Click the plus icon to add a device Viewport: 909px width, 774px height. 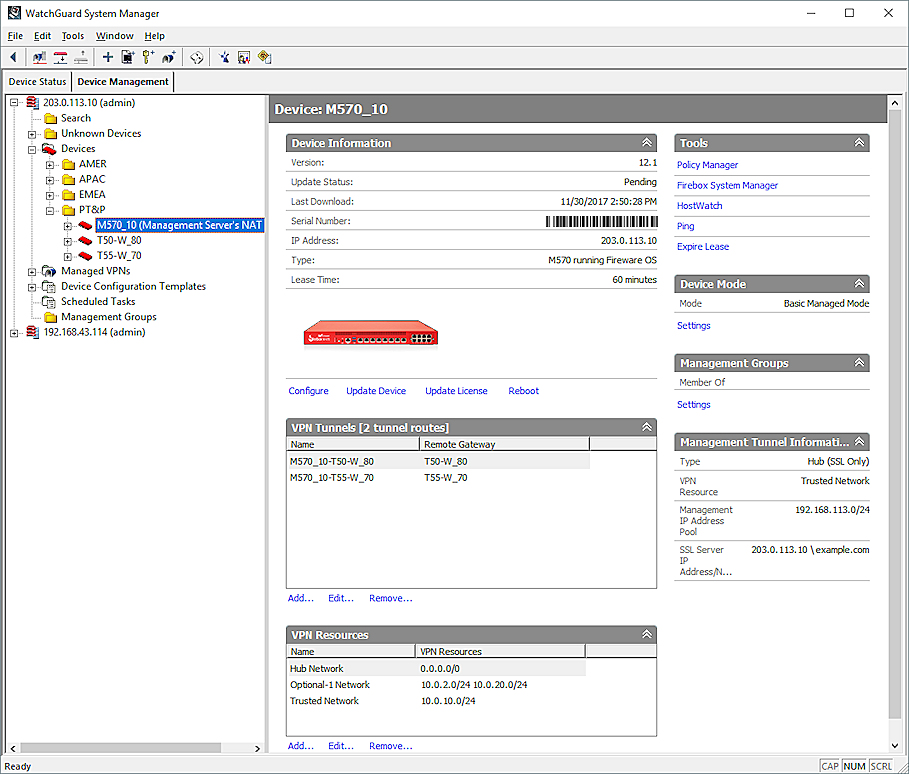tap(106, 57)
